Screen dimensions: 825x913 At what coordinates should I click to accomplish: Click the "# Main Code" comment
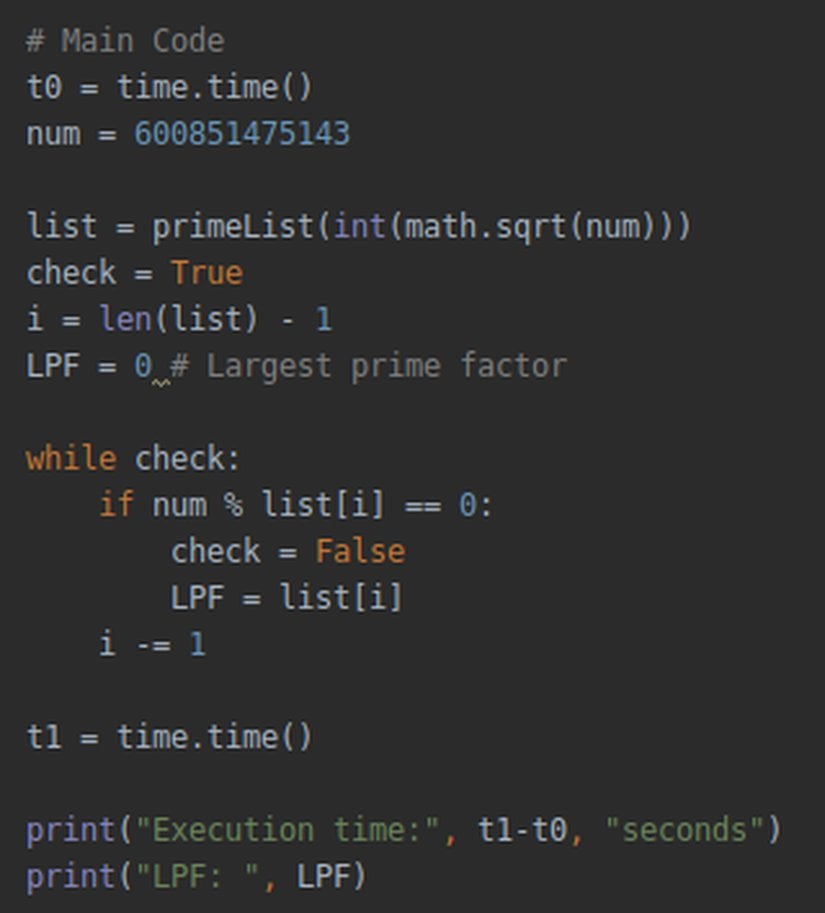click(125, 41)
